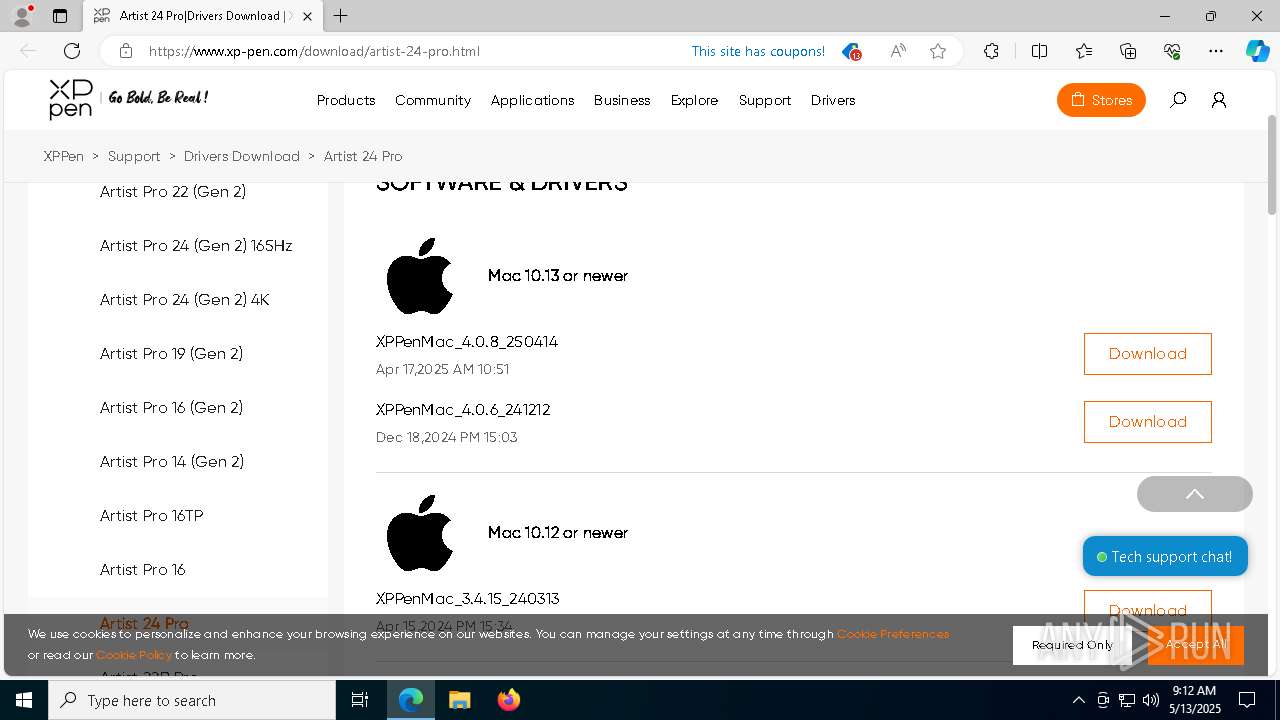Screen dimensions: 1280x720
Task: Click XPPenMac_4.0.8_250414 file name
Action: pos(467,341)
